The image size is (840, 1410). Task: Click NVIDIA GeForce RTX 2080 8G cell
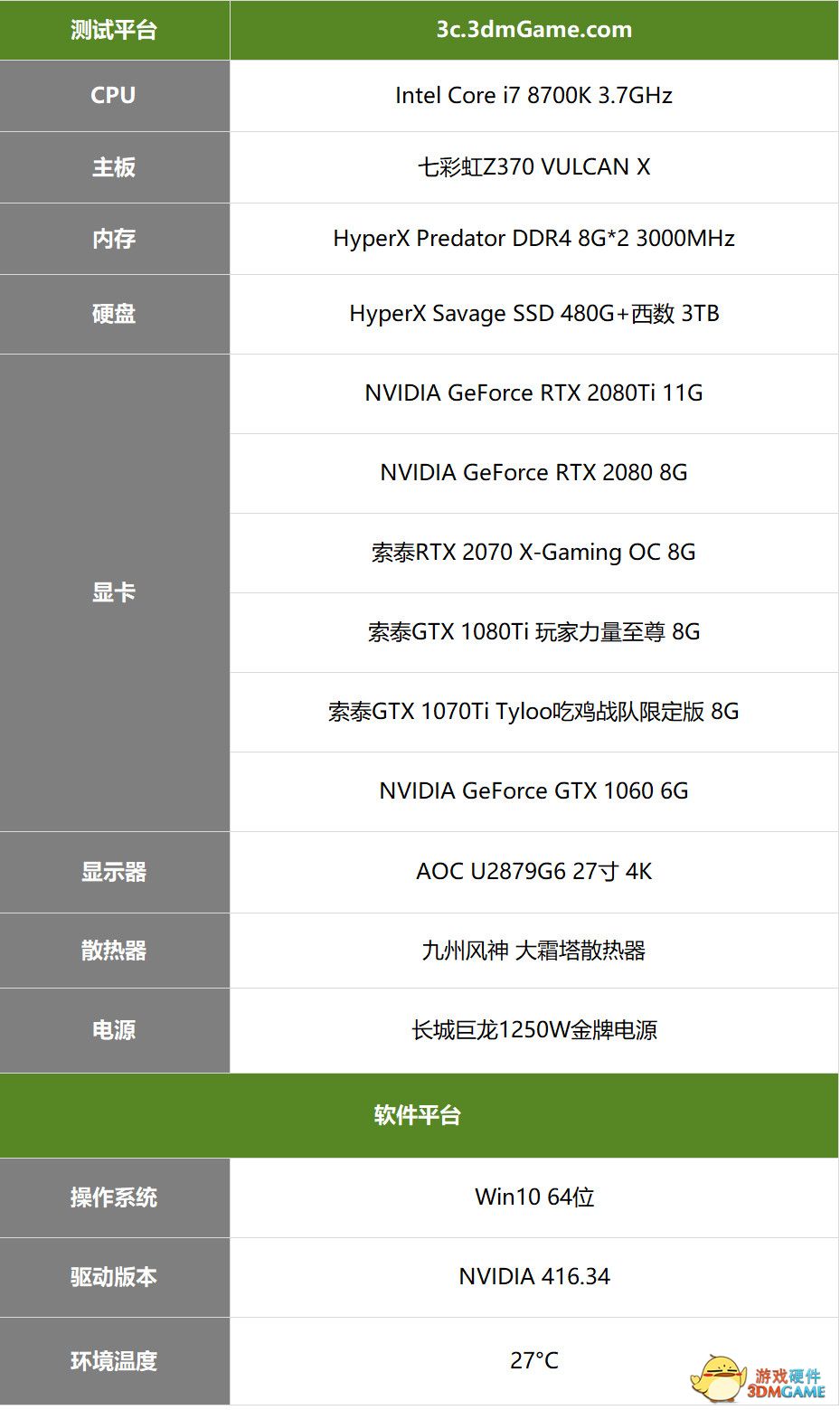[x=533, y=474]
